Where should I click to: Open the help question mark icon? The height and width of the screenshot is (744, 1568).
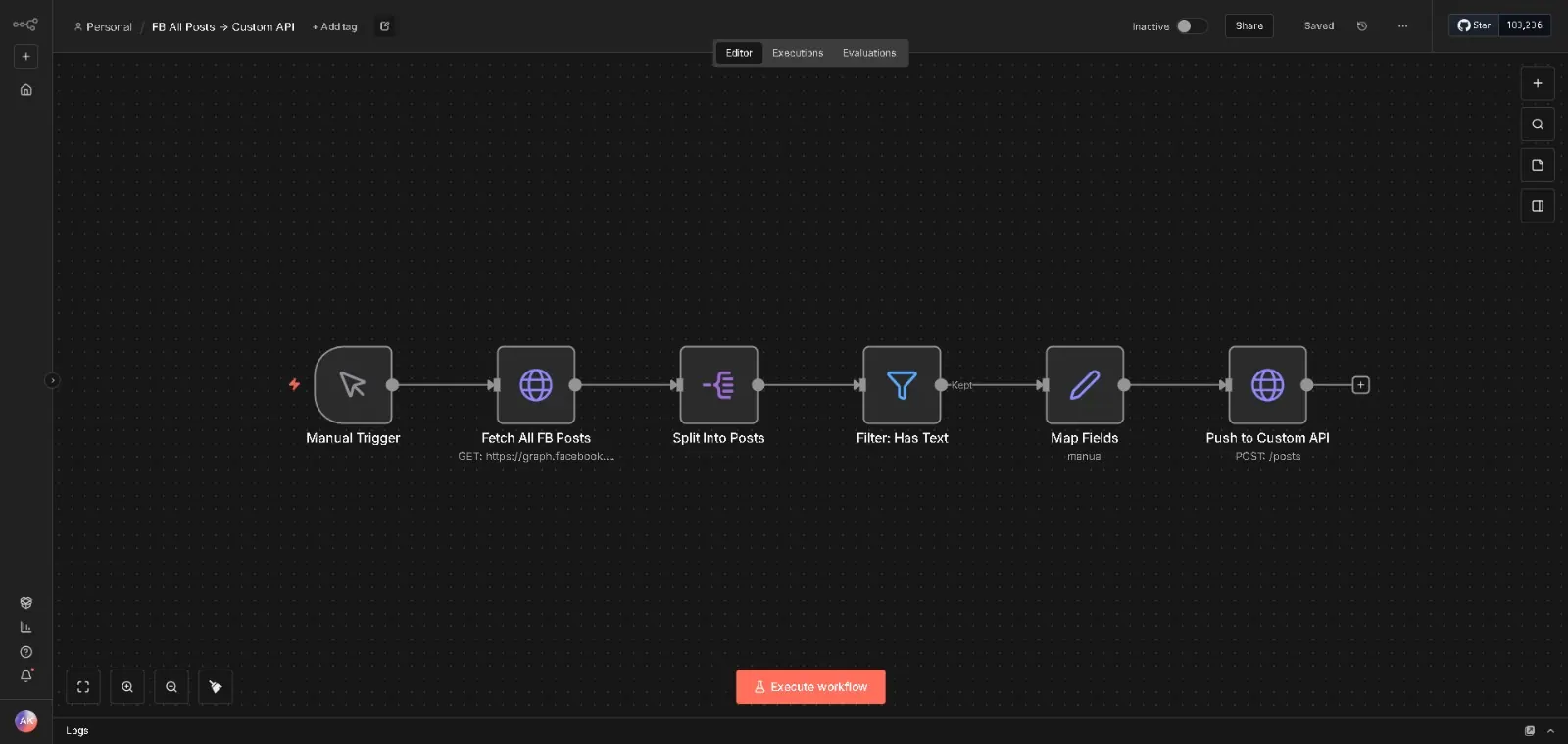[x=26, y=652]
